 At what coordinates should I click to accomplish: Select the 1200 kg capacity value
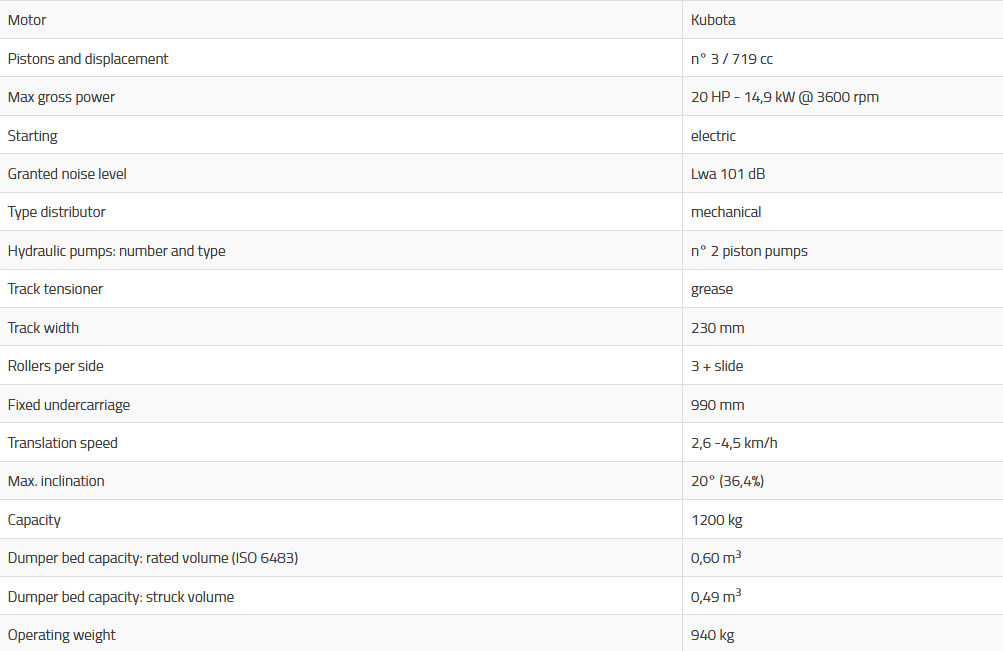[716, 520]
